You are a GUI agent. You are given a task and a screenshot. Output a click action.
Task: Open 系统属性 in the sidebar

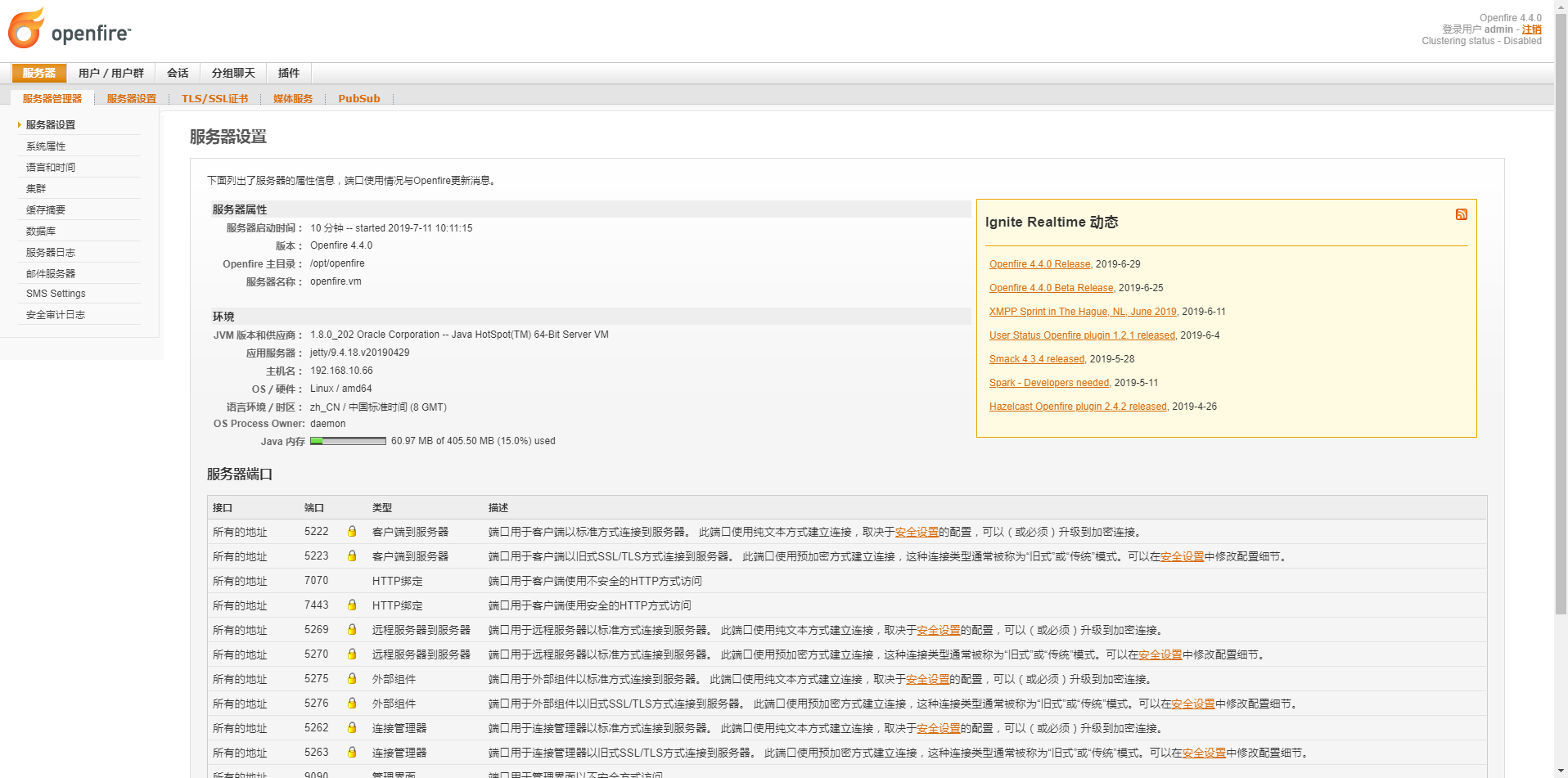[x=46, y=146]
